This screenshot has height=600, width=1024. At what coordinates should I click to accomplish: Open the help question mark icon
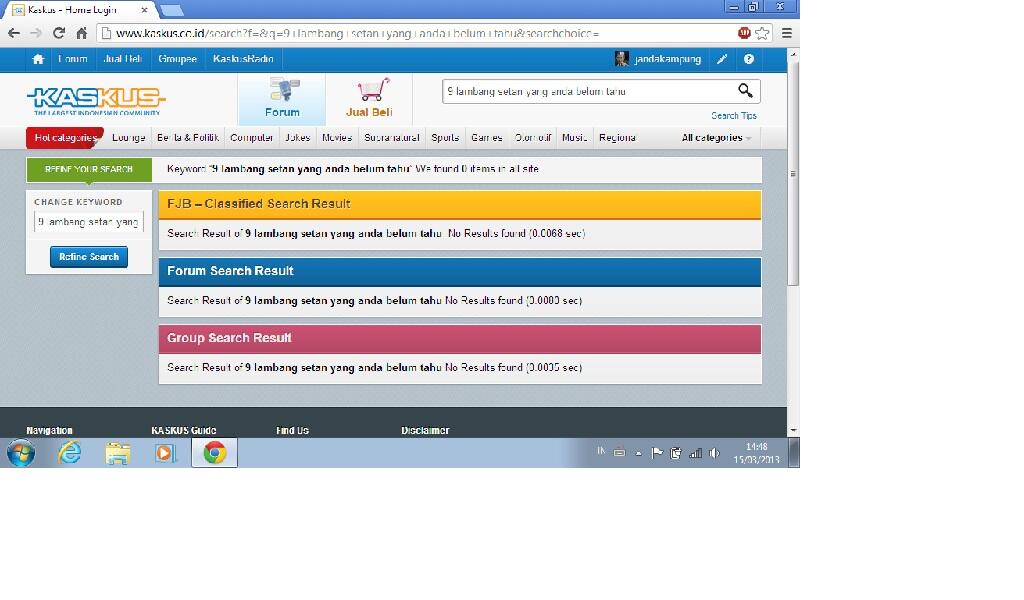pyautogui.click(x=748, y=59)
